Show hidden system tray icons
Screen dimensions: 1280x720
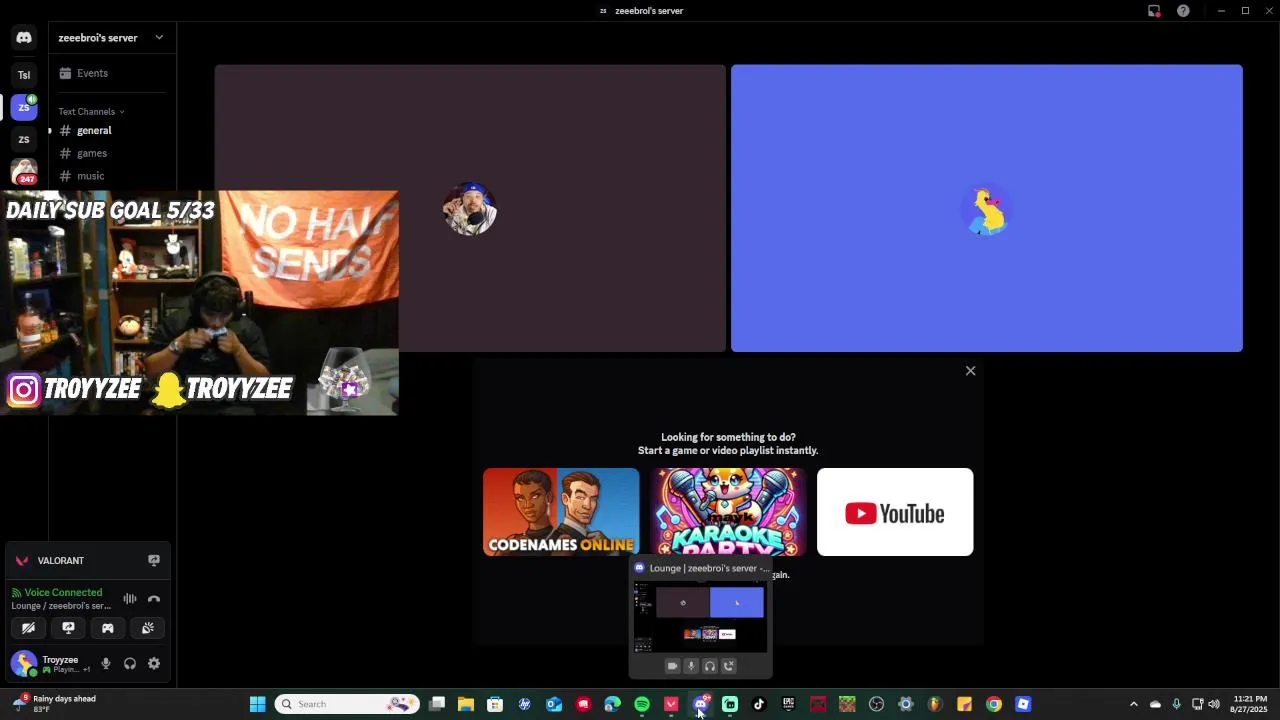[1133, 704]
